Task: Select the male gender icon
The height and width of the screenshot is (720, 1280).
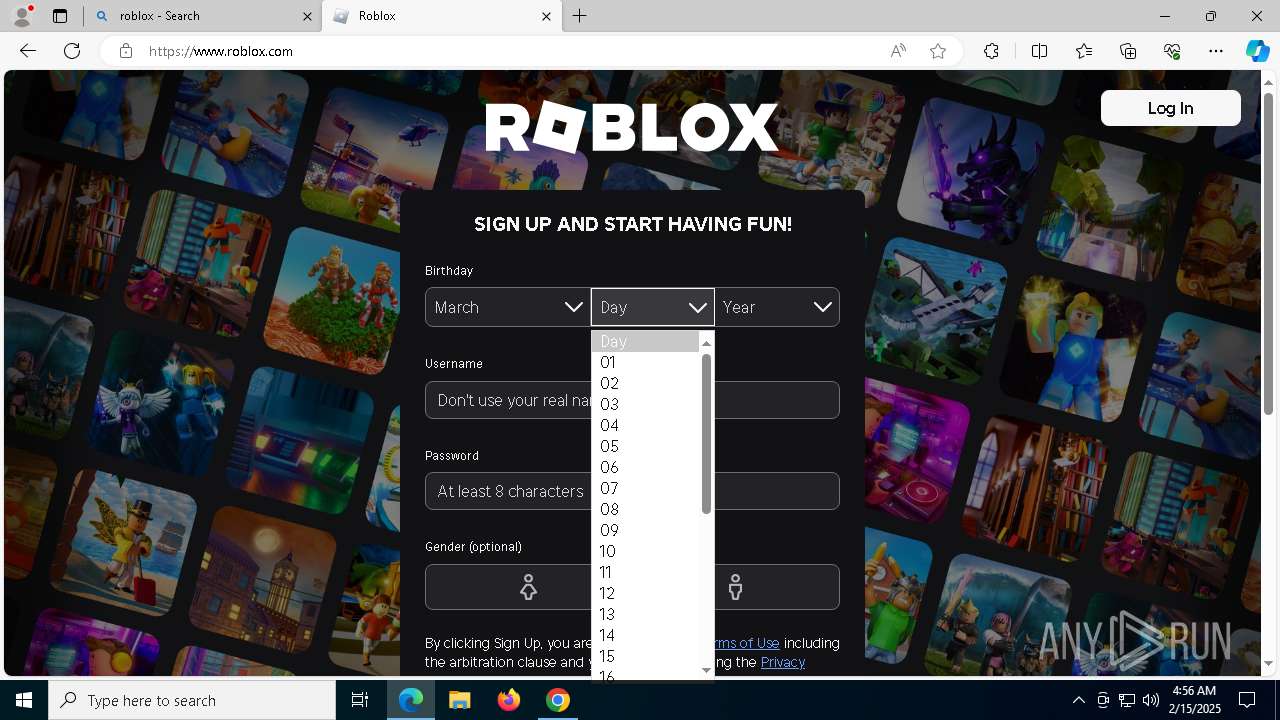Action: pyautogui.click(x=736, y=587)
